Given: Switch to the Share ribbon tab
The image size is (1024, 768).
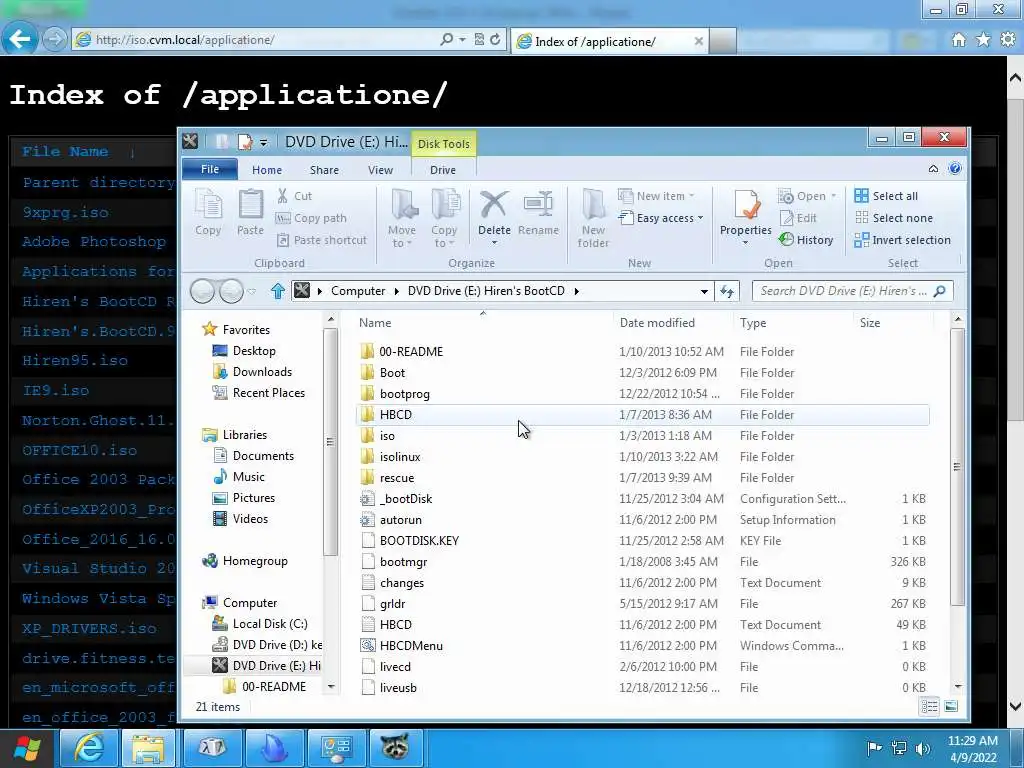Looking at the screenshot, I should coord(324,170).
